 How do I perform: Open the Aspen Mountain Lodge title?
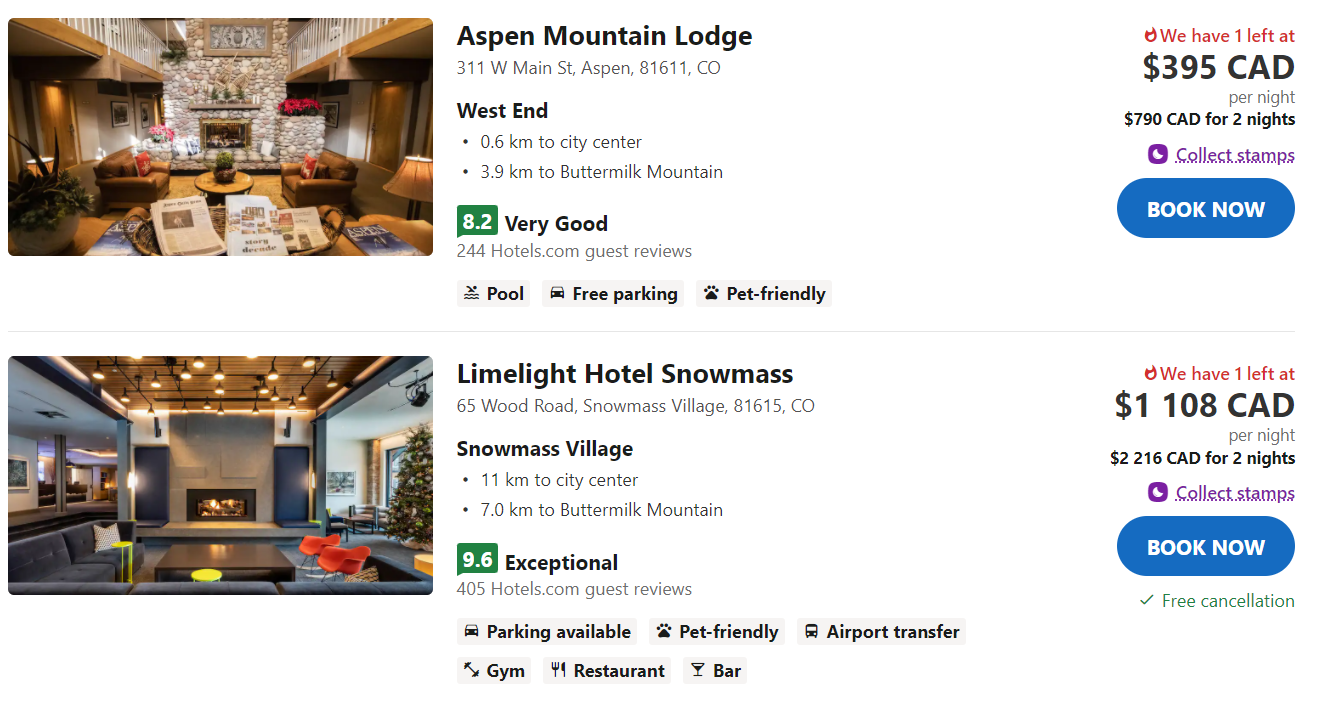(604, 37)
